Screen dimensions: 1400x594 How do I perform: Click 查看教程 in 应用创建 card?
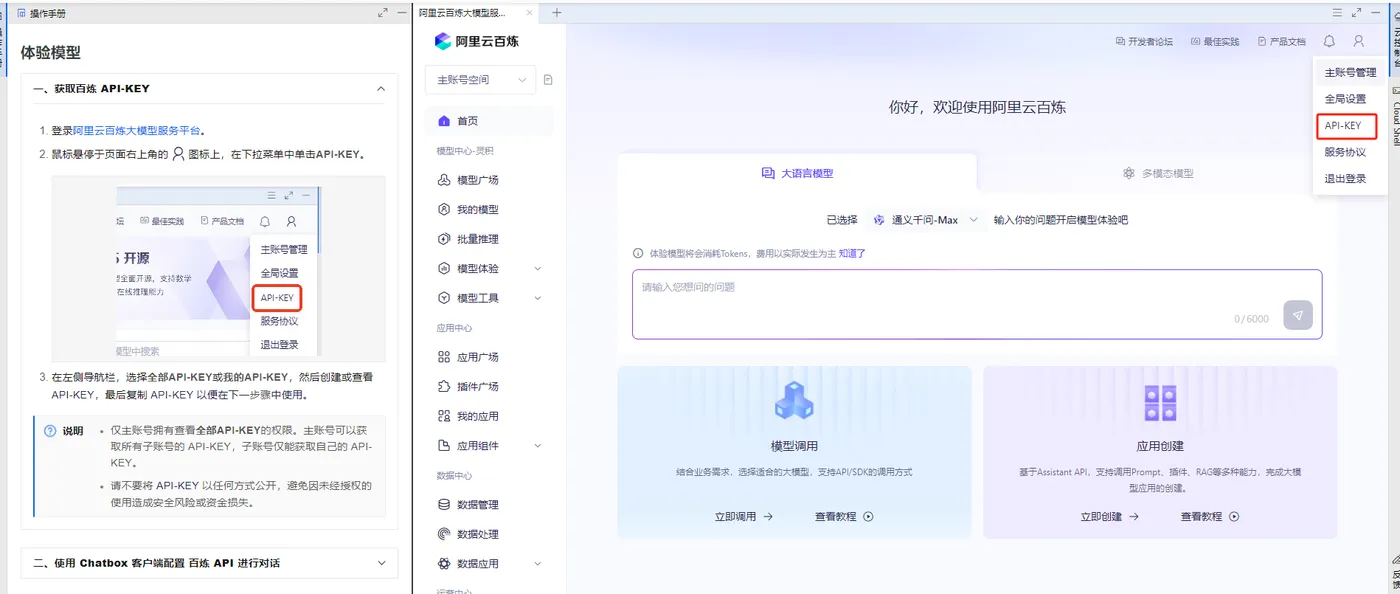[1210, 517]
